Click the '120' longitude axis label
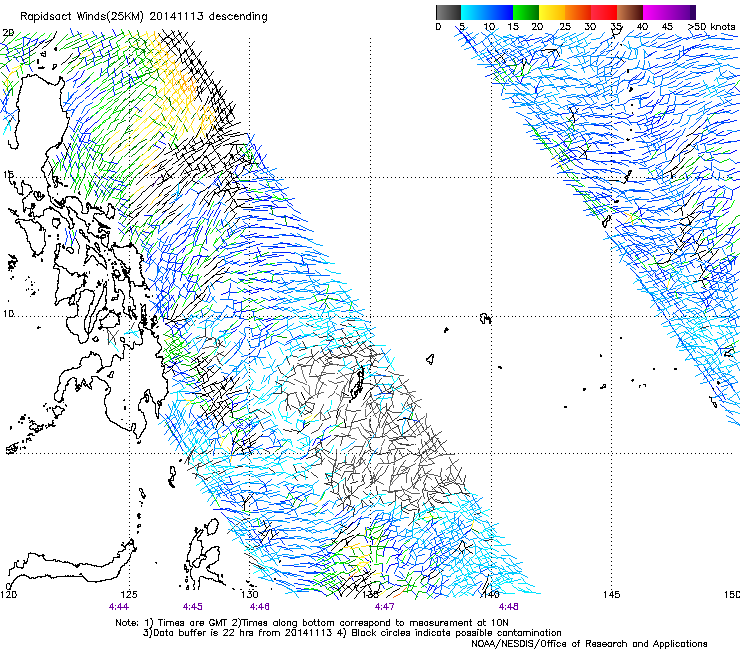 click(9, 594)
